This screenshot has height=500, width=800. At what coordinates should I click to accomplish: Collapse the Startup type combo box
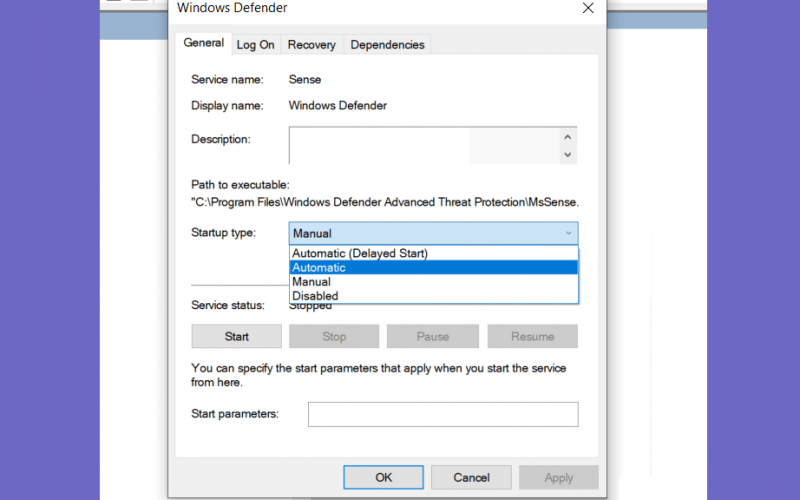coord(433,233)
